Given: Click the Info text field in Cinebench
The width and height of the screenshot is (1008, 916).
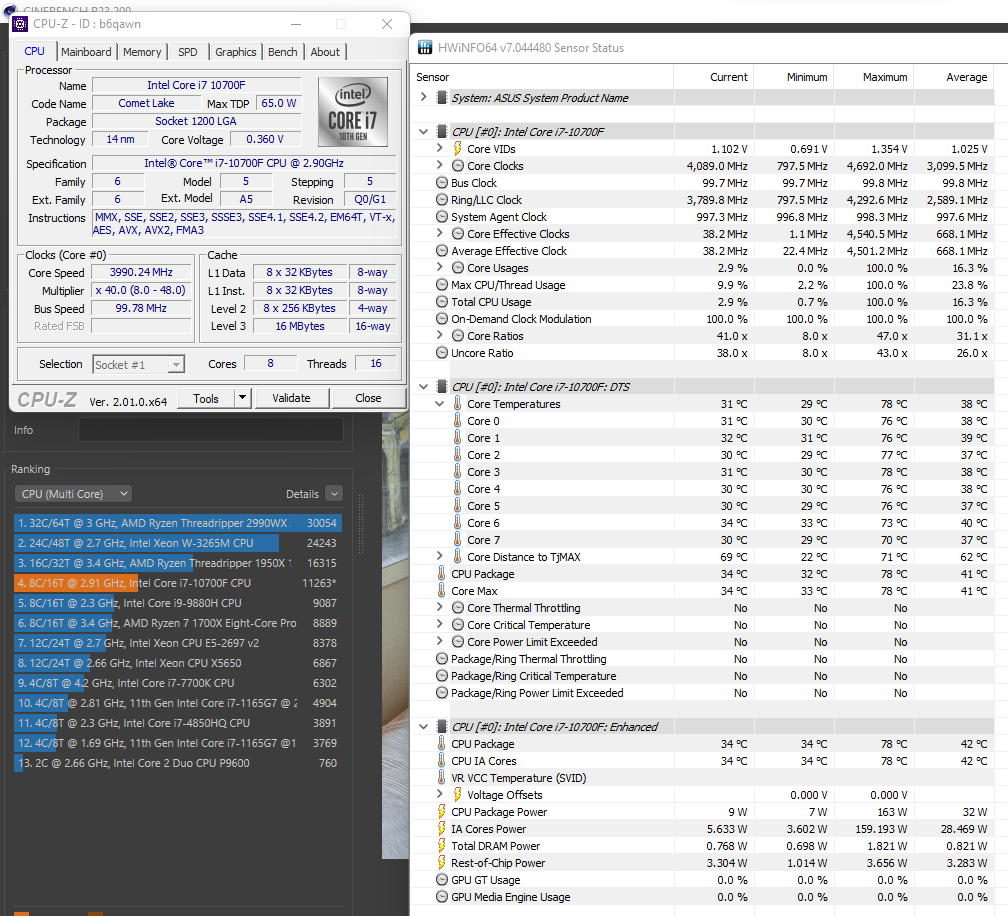Looking at the screenshot, I should [x=211, y=430].
